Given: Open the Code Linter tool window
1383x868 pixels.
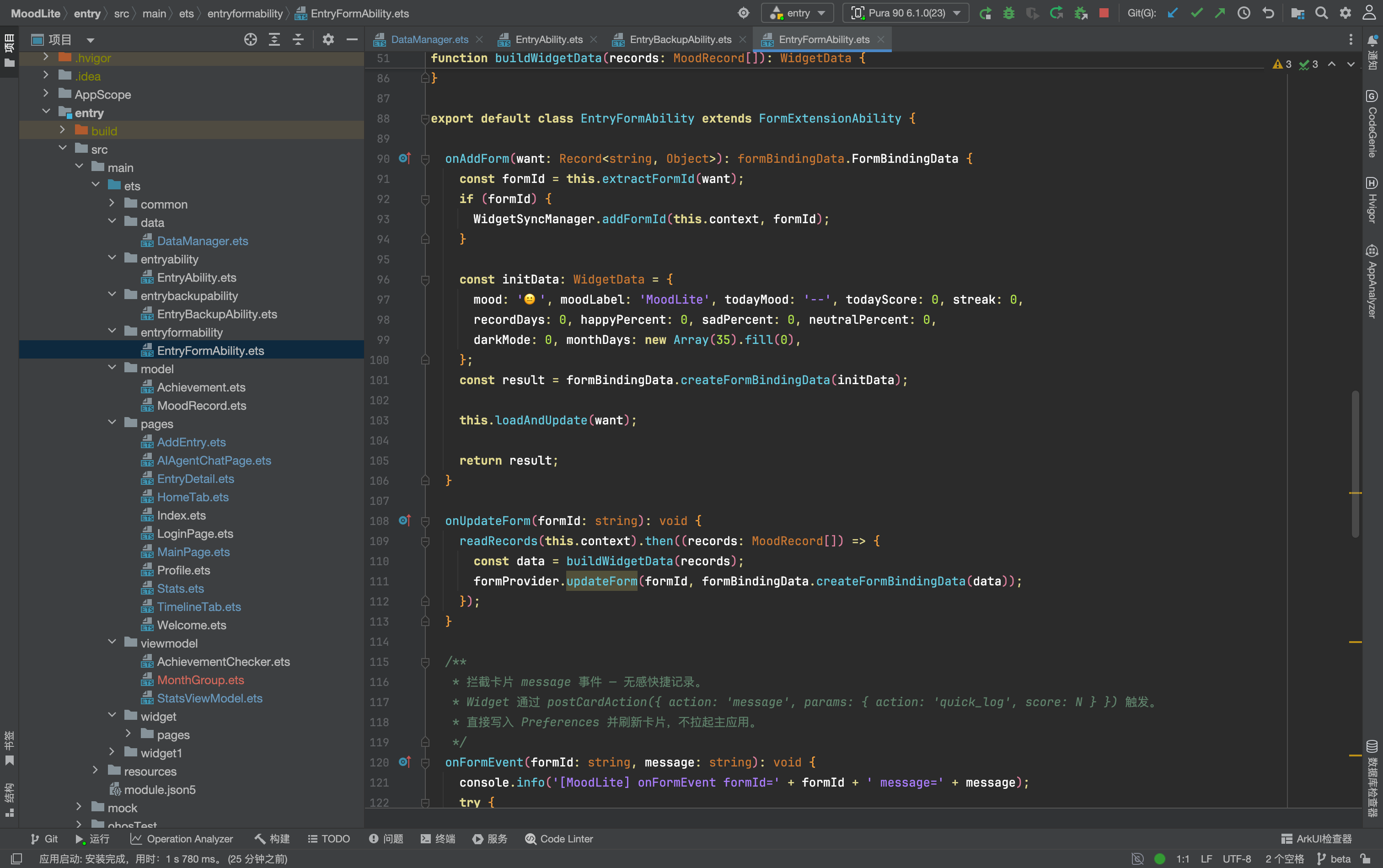Looking at the screenshot, I should (x=558, y=839).
